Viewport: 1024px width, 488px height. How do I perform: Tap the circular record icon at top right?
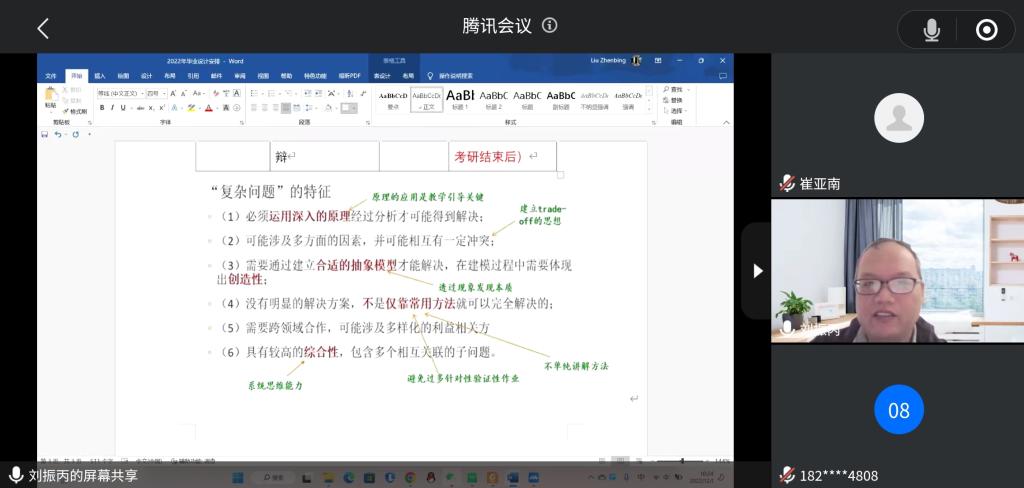[x=986, y=30]
